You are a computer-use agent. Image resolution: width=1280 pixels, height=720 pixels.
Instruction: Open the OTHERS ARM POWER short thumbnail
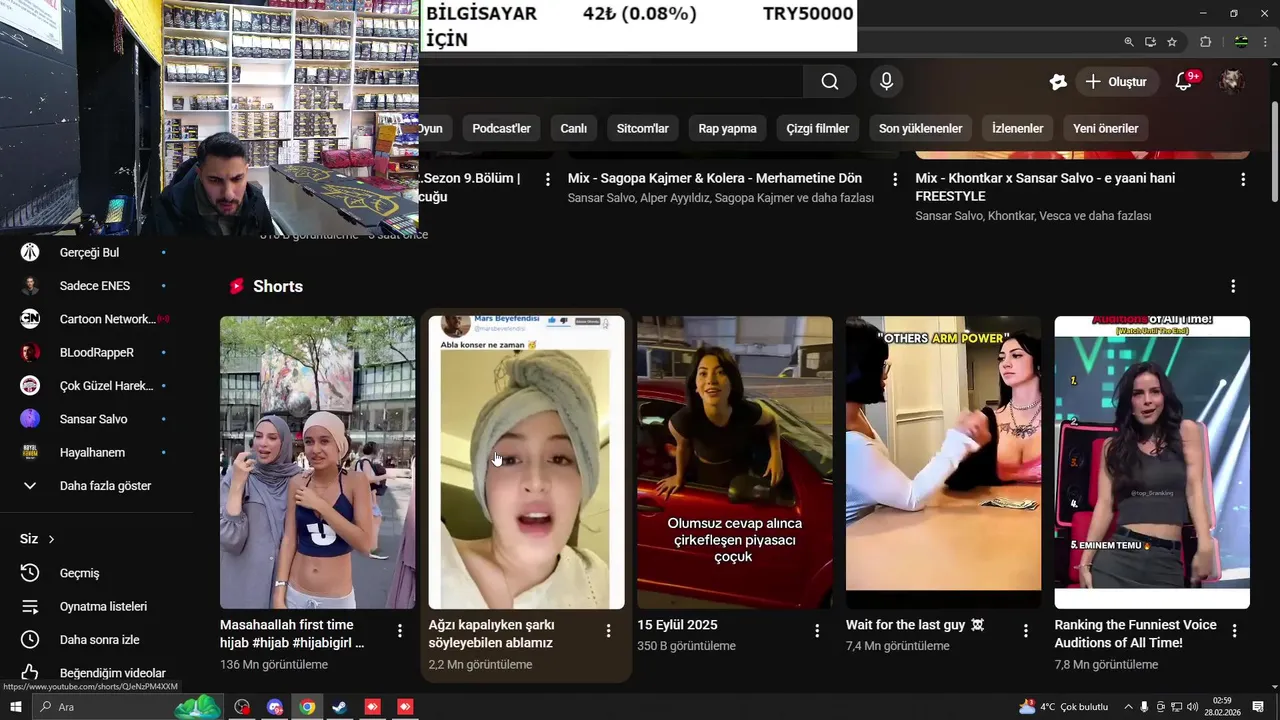pos(943,462)
